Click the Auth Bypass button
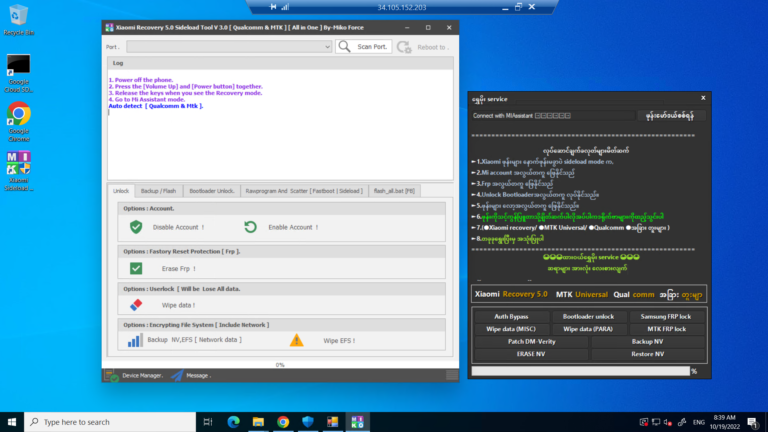The width and height of the screenshot is (768, 432). click(511, 317)
